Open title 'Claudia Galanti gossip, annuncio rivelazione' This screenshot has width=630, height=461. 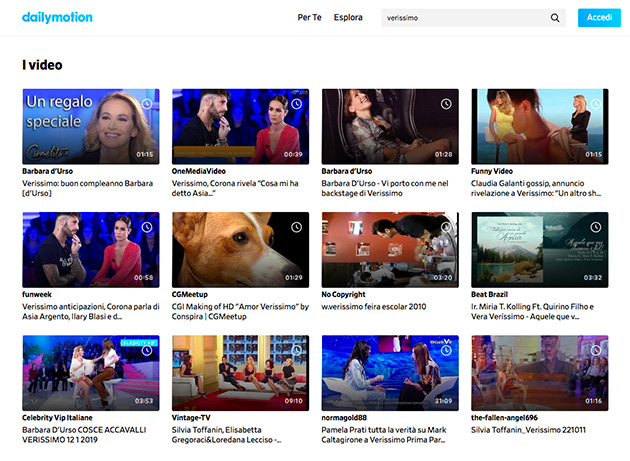pos(536,188)
